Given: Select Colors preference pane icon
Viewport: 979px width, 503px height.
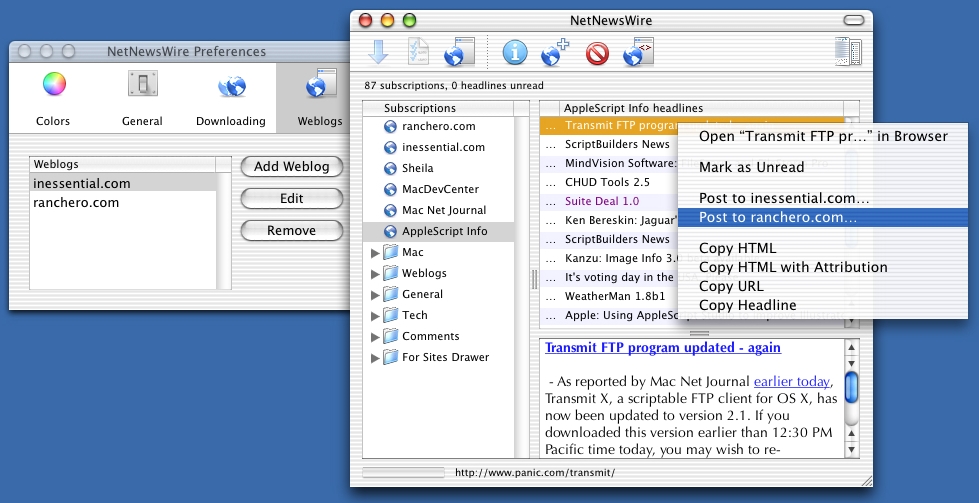Looking at the screenshot, I should [x=54, y=84].
